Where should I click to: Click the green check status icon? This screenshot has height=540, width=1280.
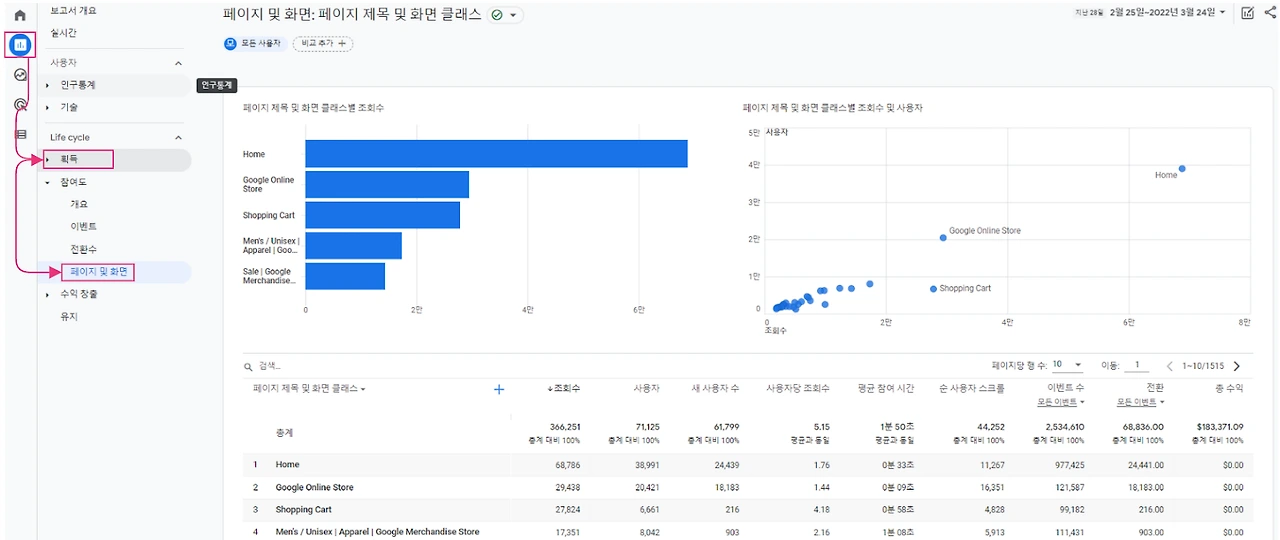[497, 15]
